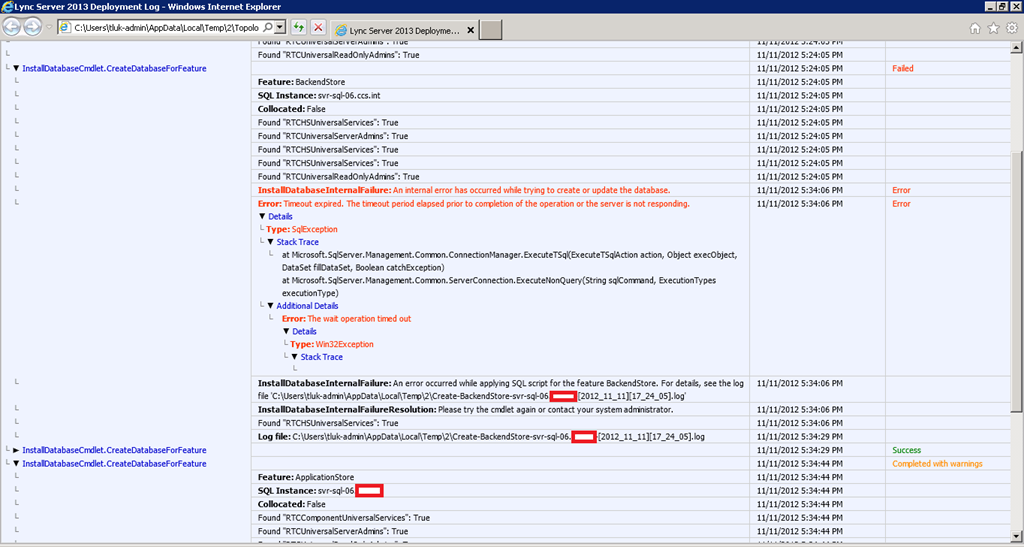Click the vertical scrollbar down arrow
Viewport: 1024px width, 547px height.
coord(1017,538)
